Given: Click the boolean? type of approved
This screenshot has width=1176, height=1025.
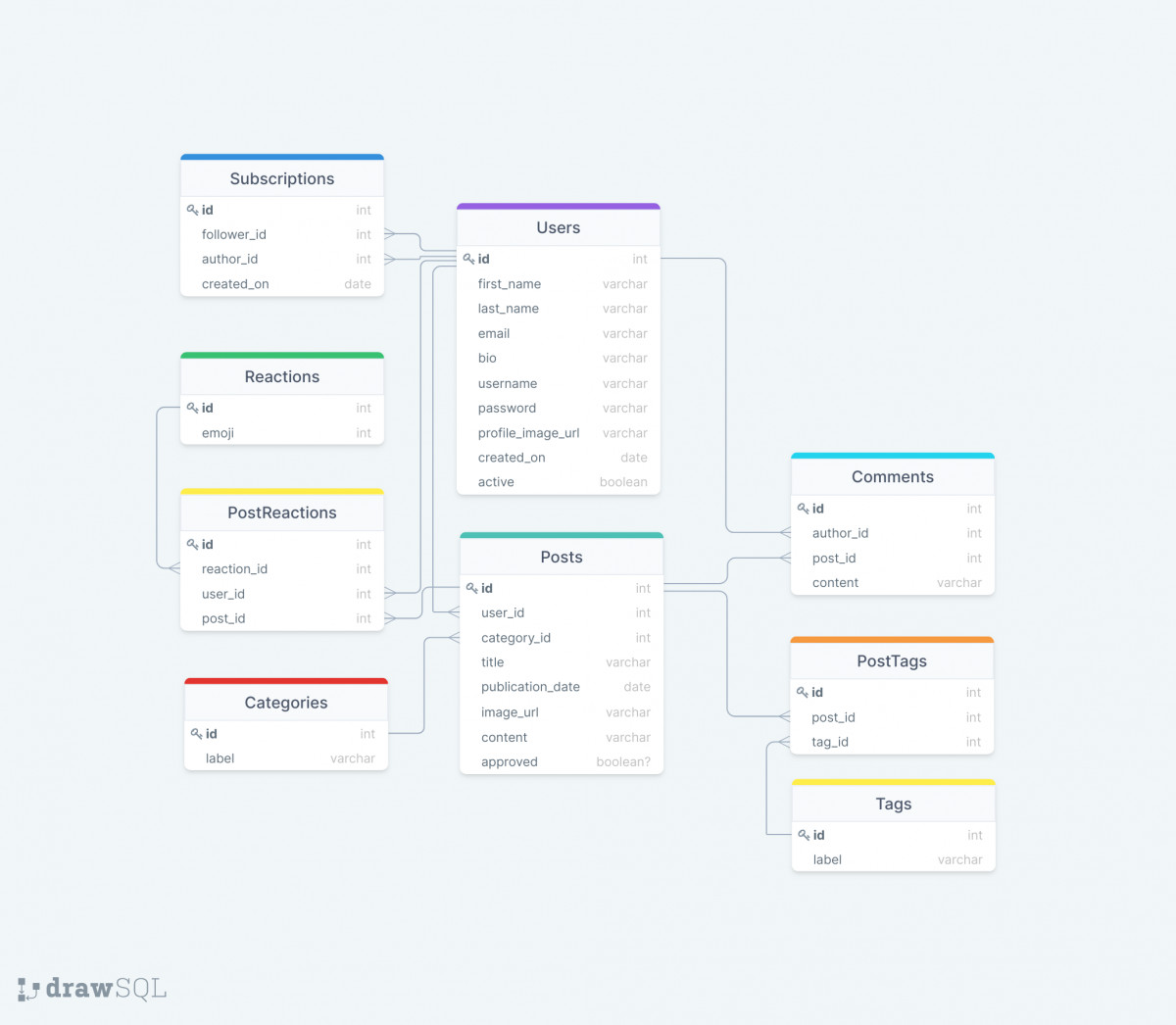Looking at the screenshot, I should click(x=623, y=761).
